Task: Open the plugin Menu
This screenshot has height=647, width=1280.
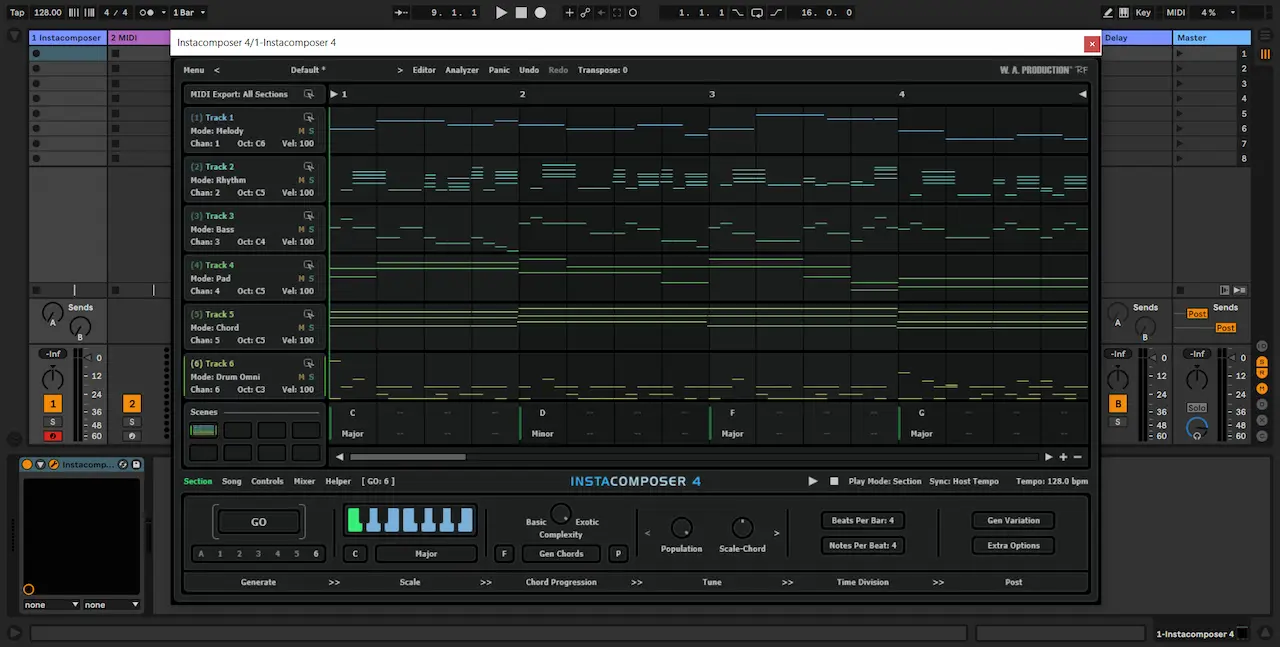Action: (x=194, y=70)
